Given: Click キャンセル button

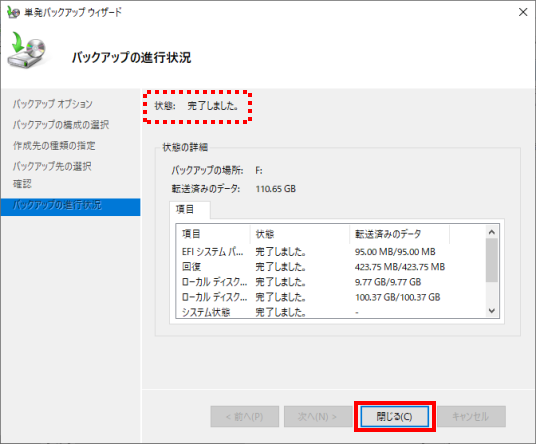Looking at the screenshot, I should 471,416.
